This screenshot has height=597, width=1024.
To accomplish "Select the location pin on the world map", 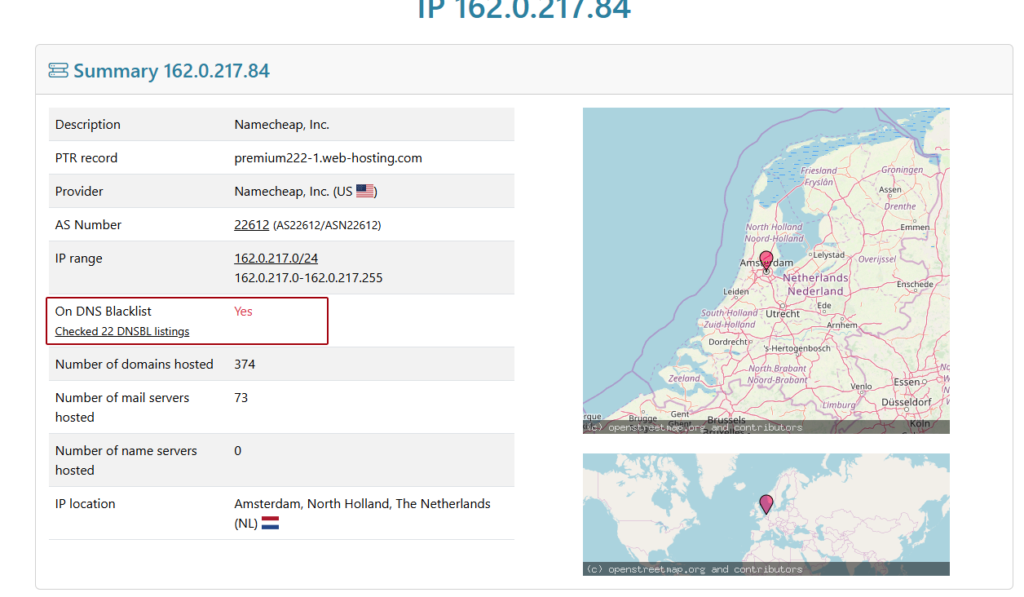I will click(x=766, y=504).
